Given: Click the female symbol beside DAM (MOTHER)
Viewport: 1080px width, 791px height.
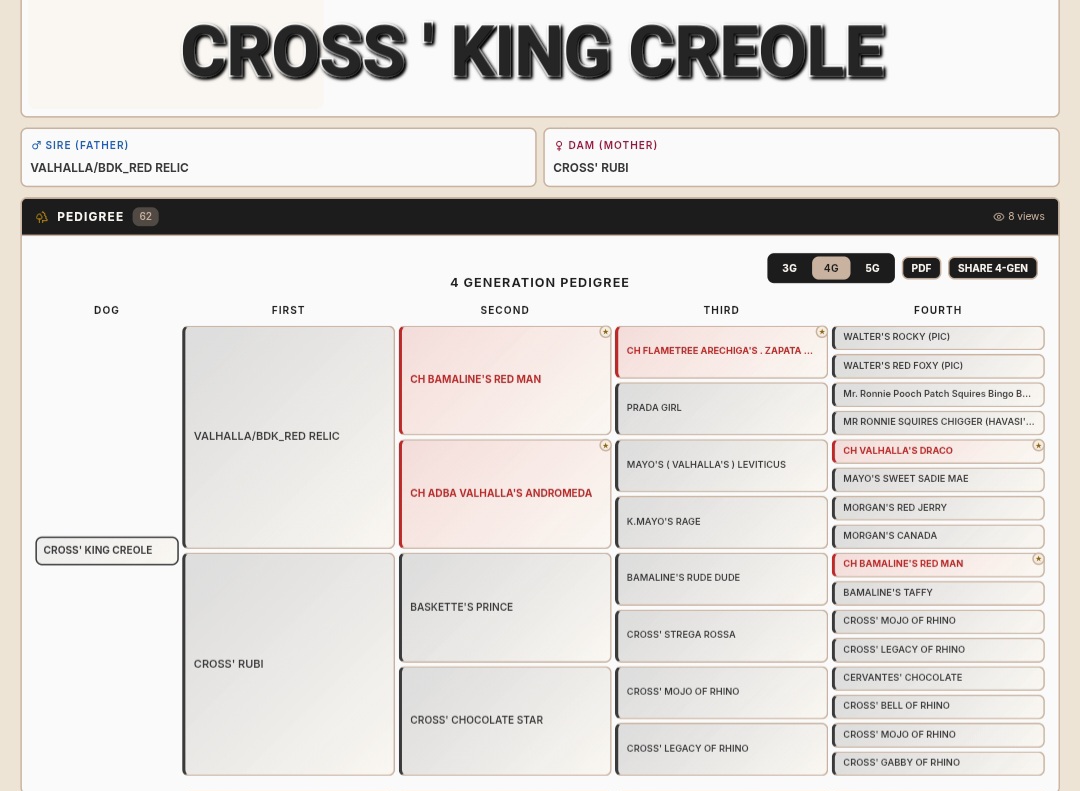Looking at the screenshot, I should tap(559, 145).
